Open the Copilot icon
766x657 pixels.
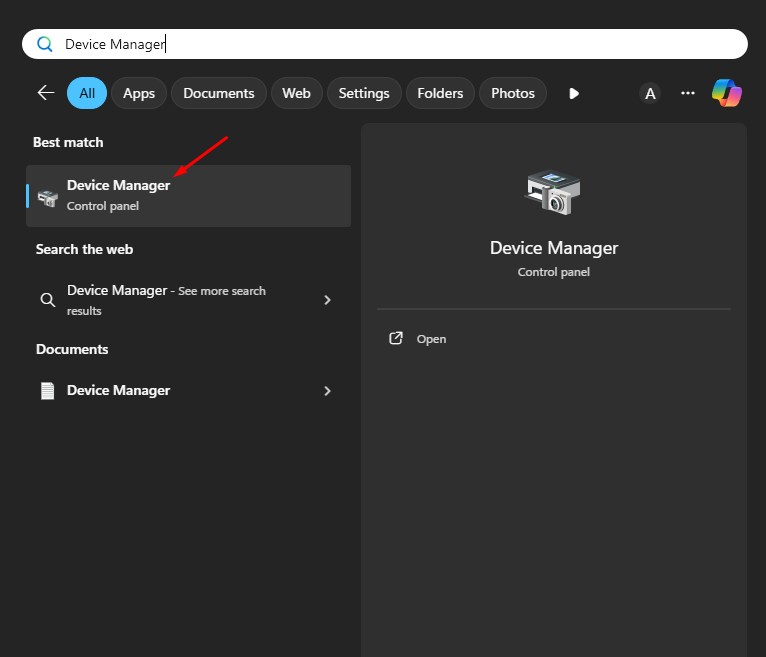[x=727, y=93]
